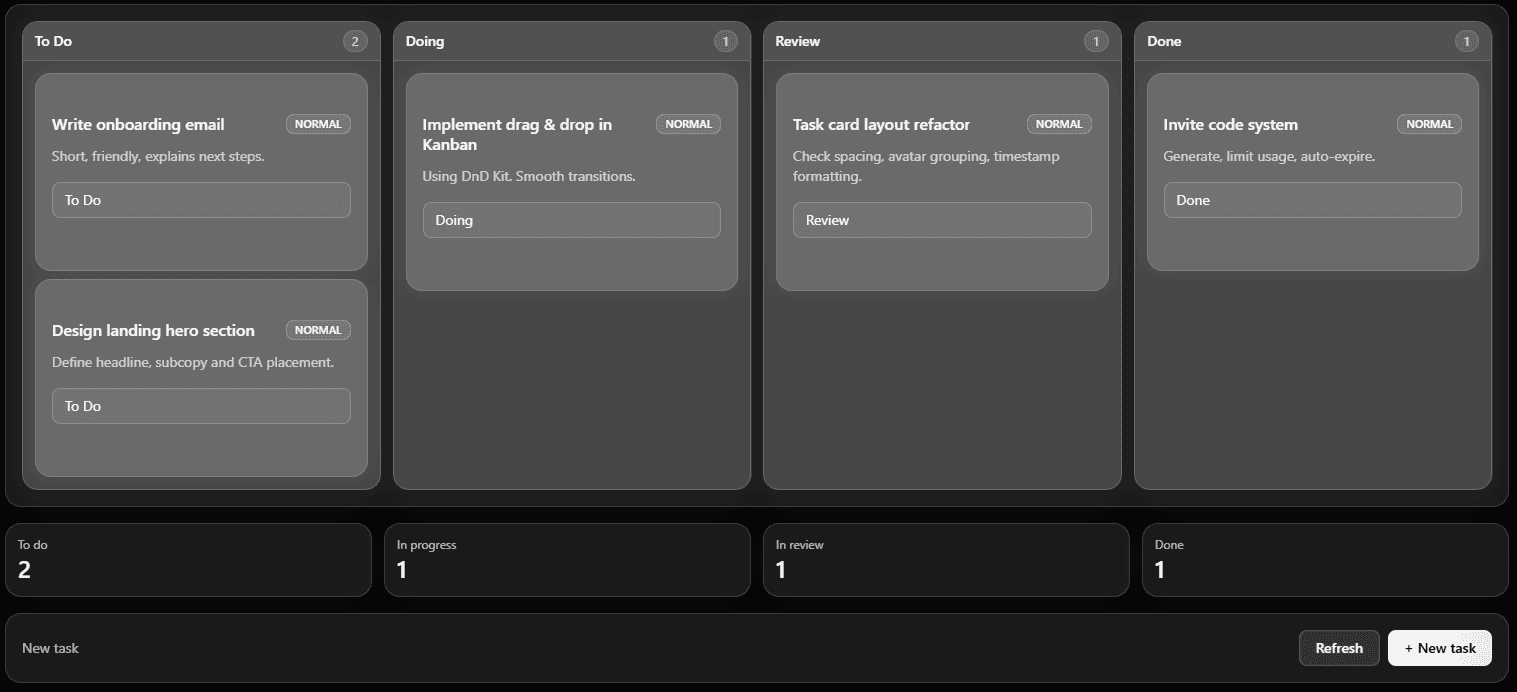Click the count badge on the Review column
1517x692 pixels.
click(x=1095, y=41)
